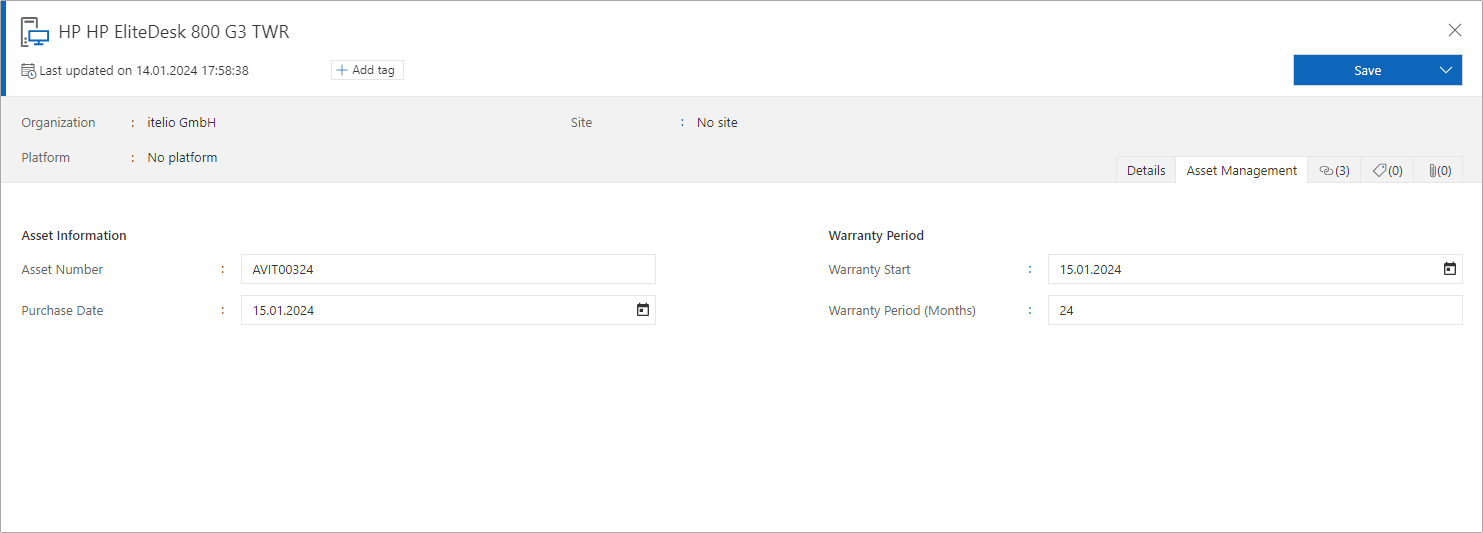This screenshot has height=533, width=1483.
Task: Click the Last updated timestamp text
Action: [x=144, y=71]
